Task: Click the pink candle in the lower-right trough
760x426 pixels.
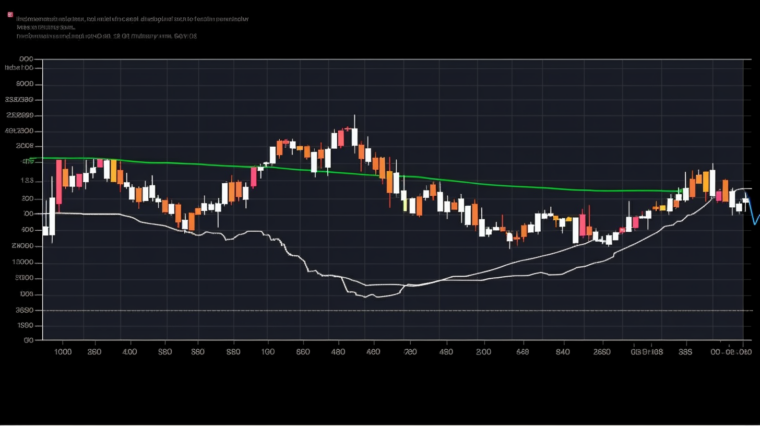Action: point(581,227)
